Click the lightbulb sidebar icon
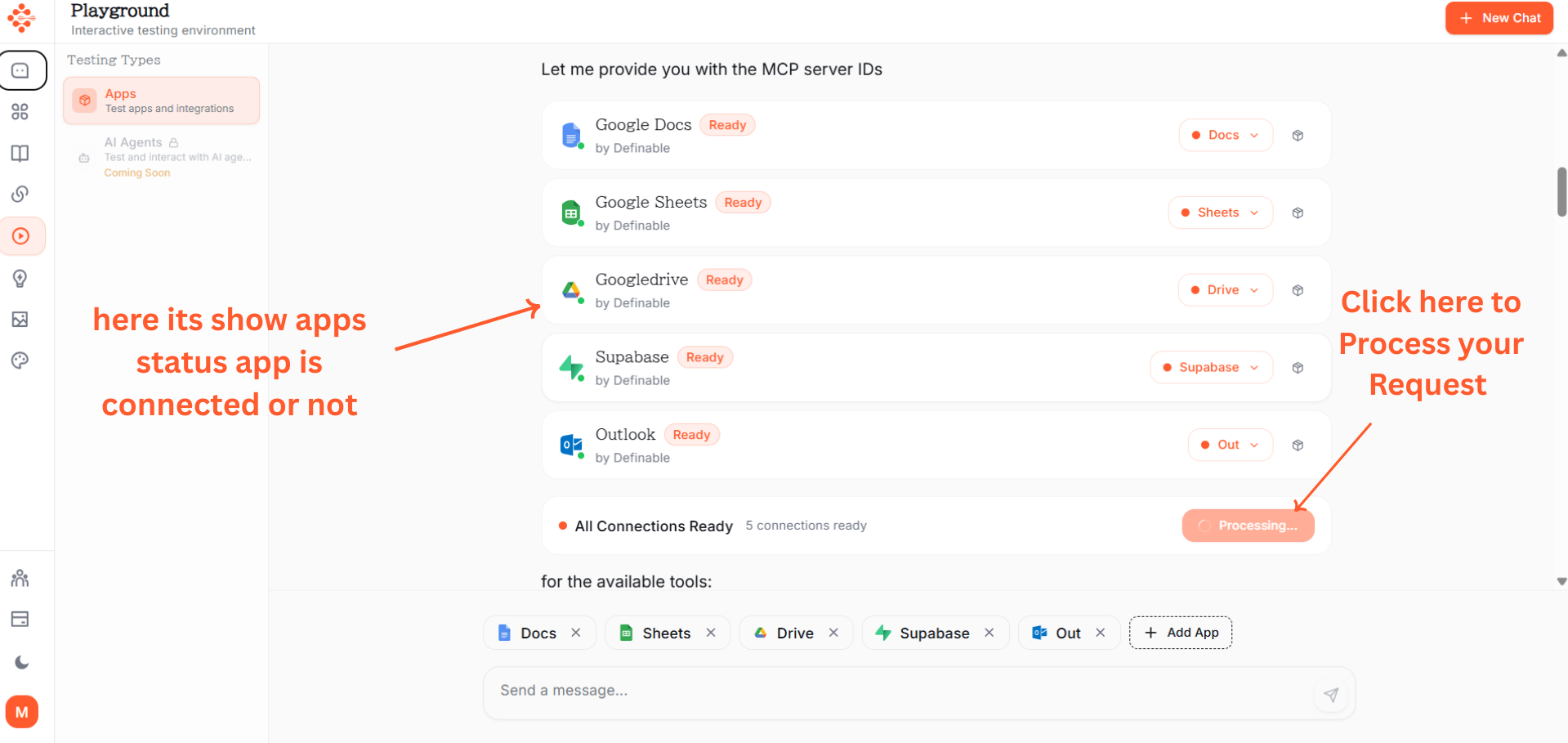The height and width of the screenshot is (743, 1568). pyautogui.click(x=20, y=279)
